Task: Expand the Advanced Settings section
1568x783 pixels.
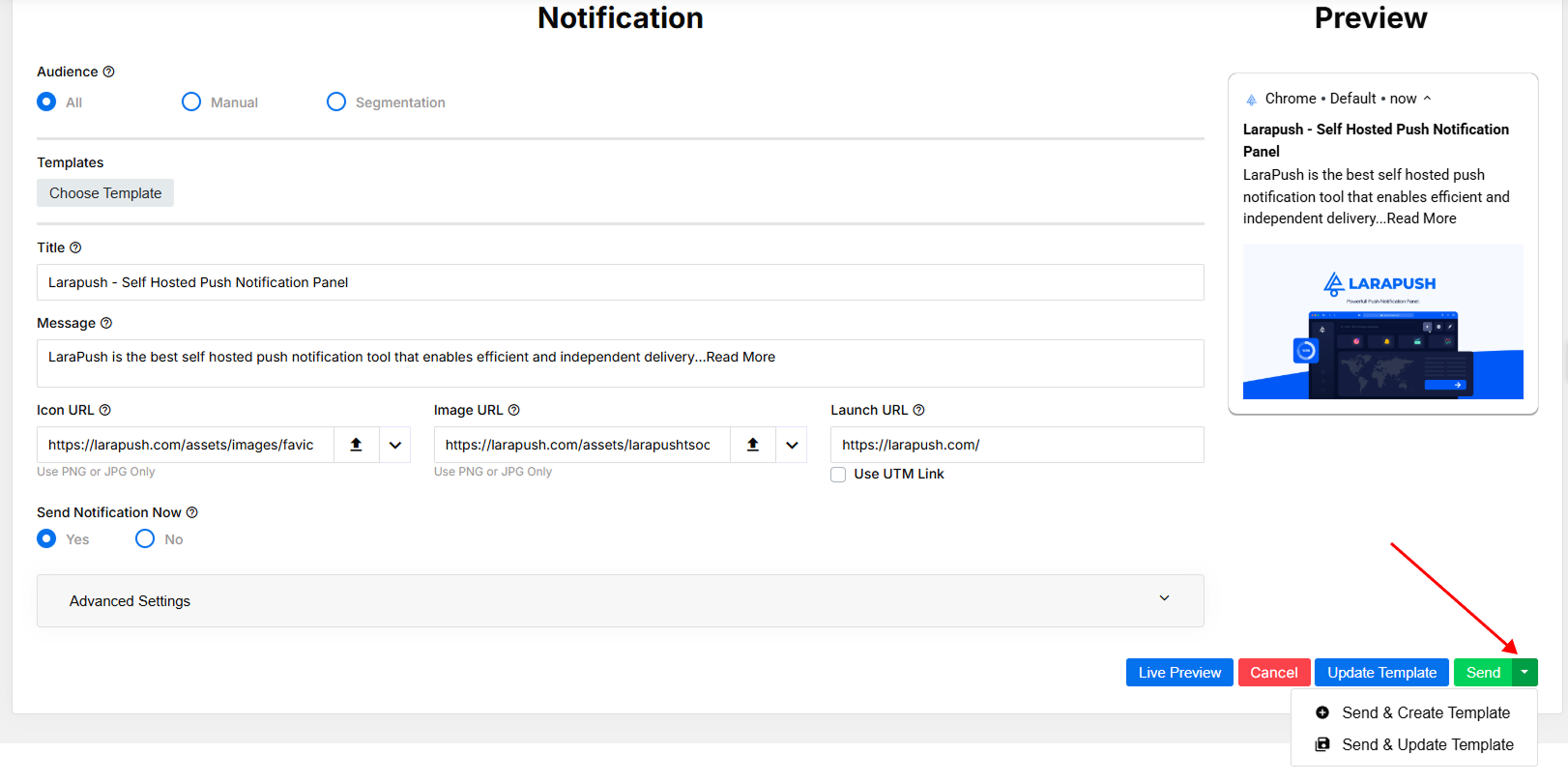Action: tap(621, 600)
